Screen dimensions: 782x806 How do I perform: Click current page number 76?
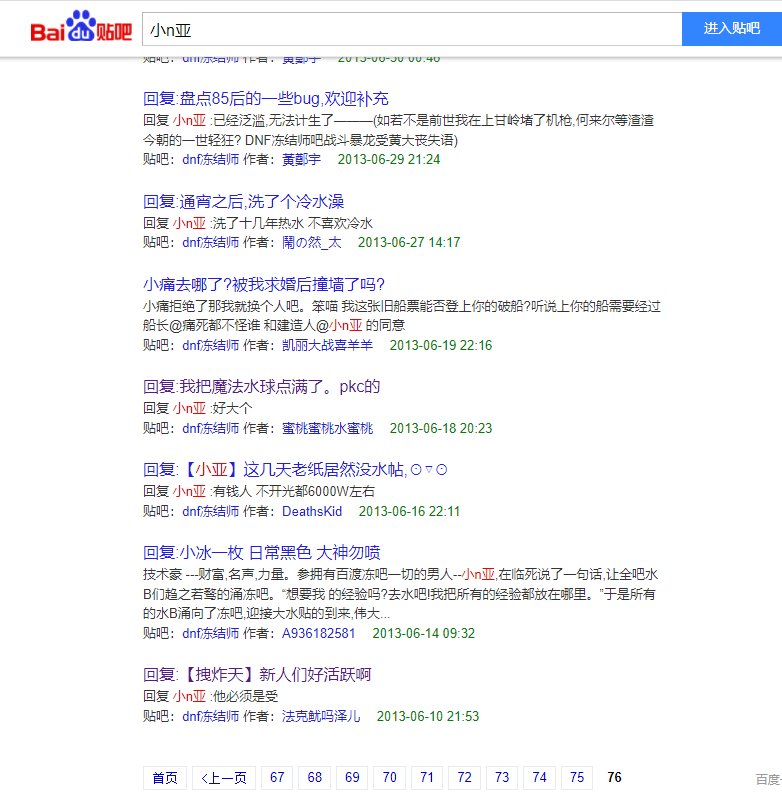[614, 778]
